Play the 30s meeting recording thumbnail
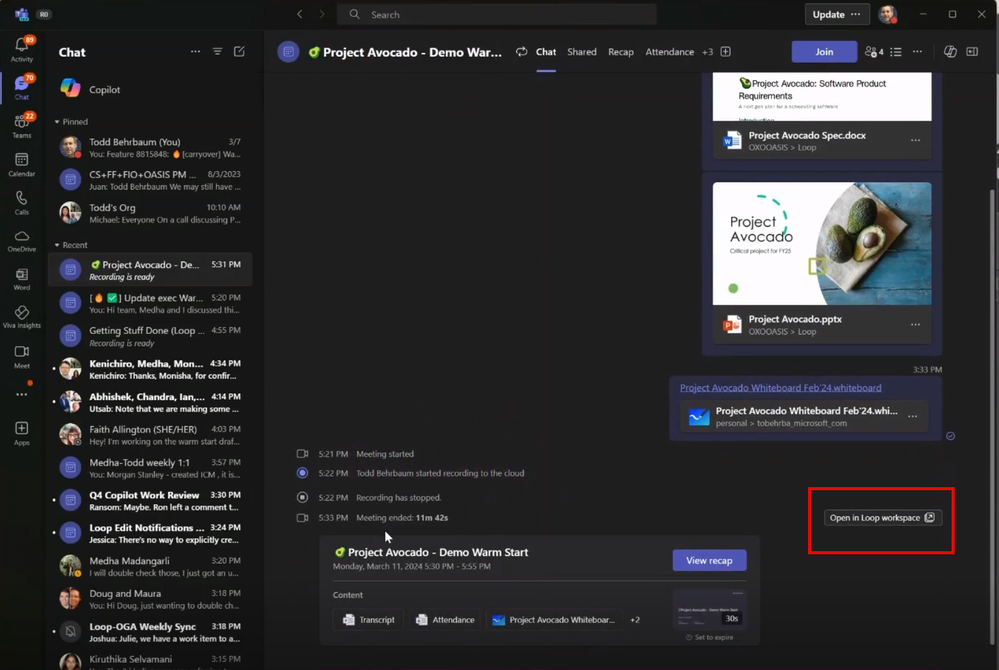This screenshot has width=999, height=670. coord(710,609)
